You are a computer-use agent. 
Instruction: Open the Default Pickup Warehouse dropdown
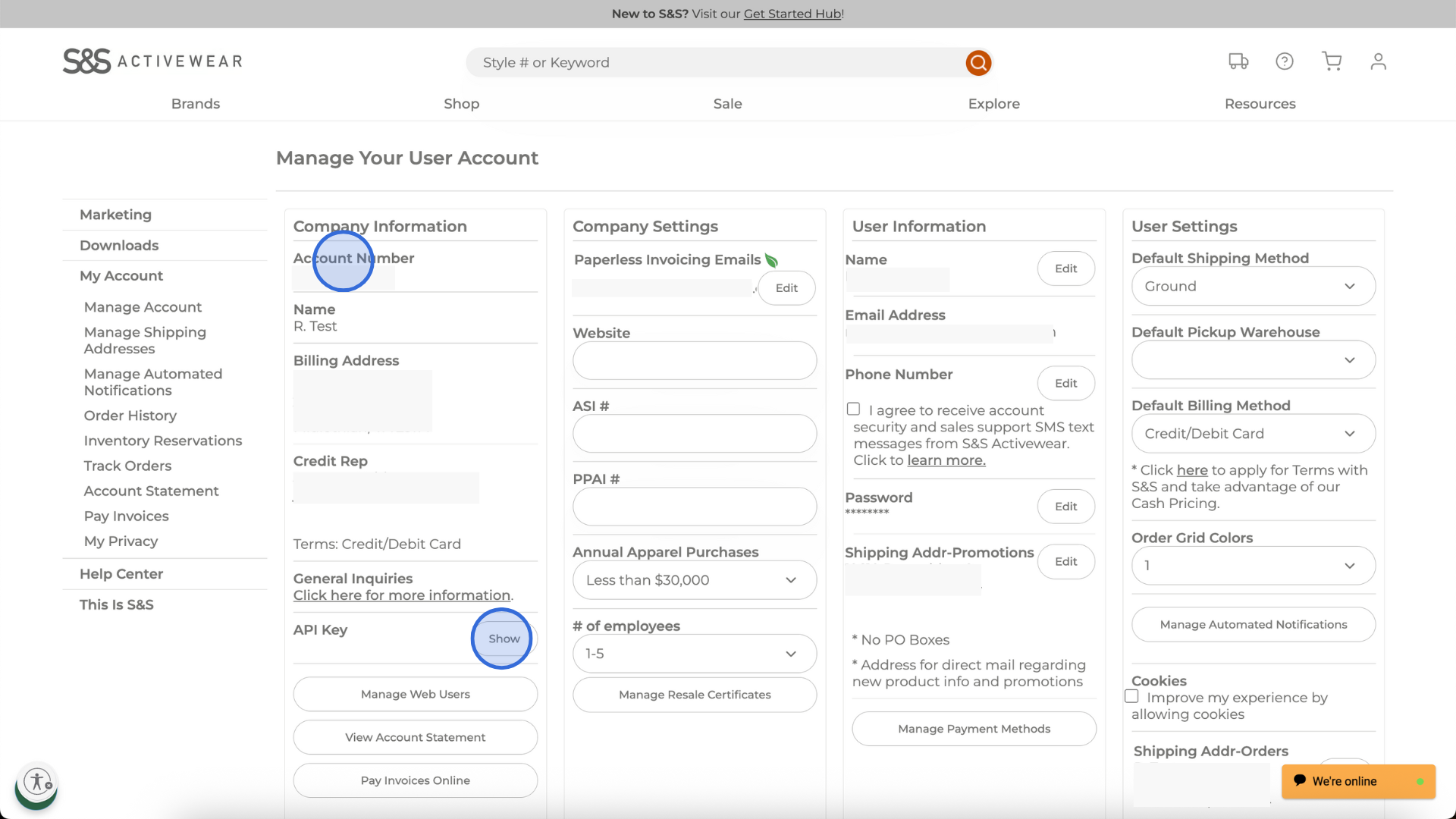pos(1253,360)
